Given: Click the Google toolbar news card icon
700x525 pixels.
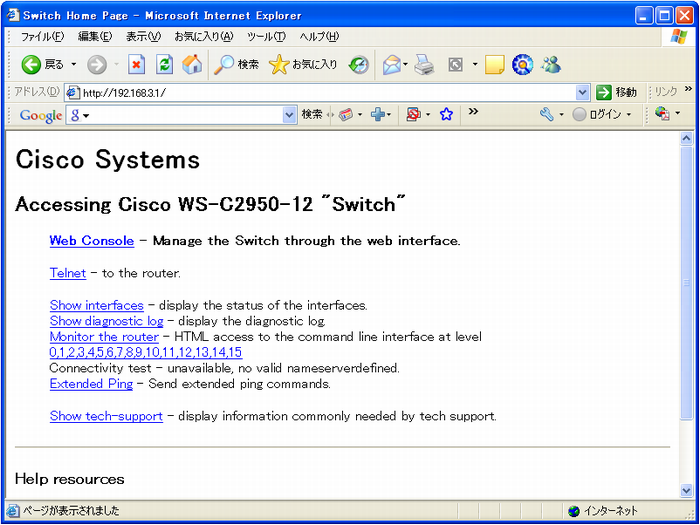Looking at the screenshot, I should click(x=346, y=115).
